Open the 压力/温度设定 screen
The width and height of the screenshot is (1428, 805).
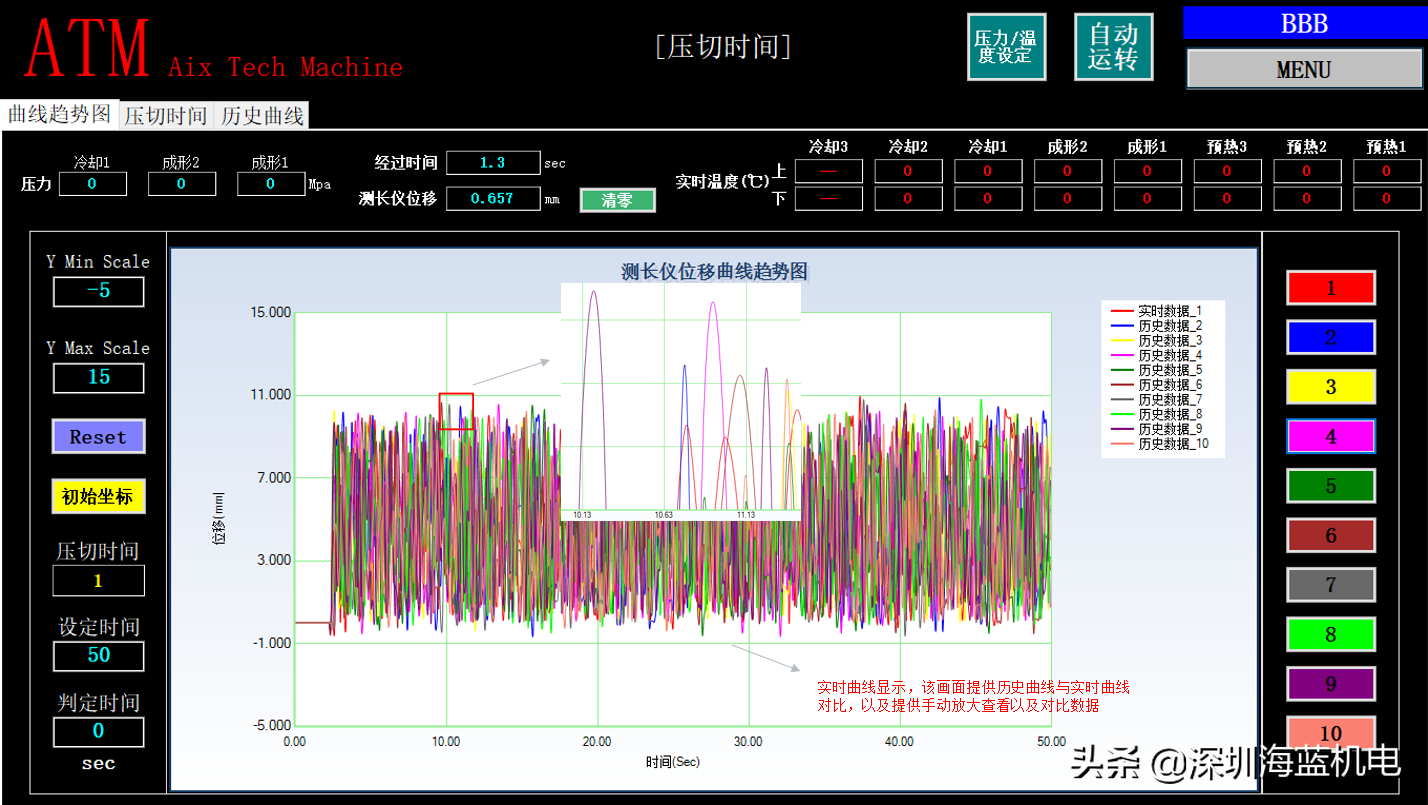[x=1006, y=47]
